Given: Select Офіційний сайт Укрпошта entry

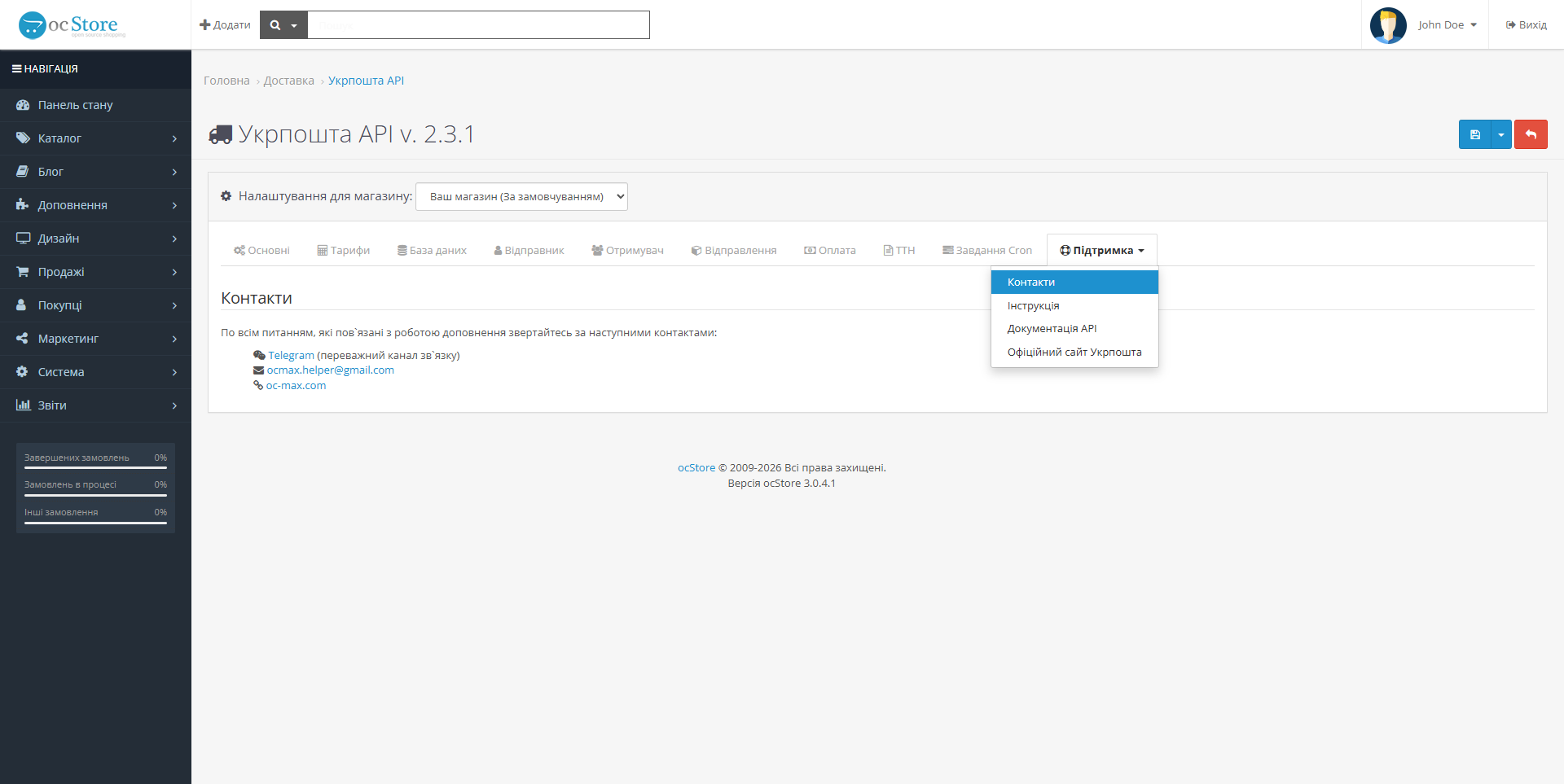Looking at the screenshot, I should point(1074,353).
